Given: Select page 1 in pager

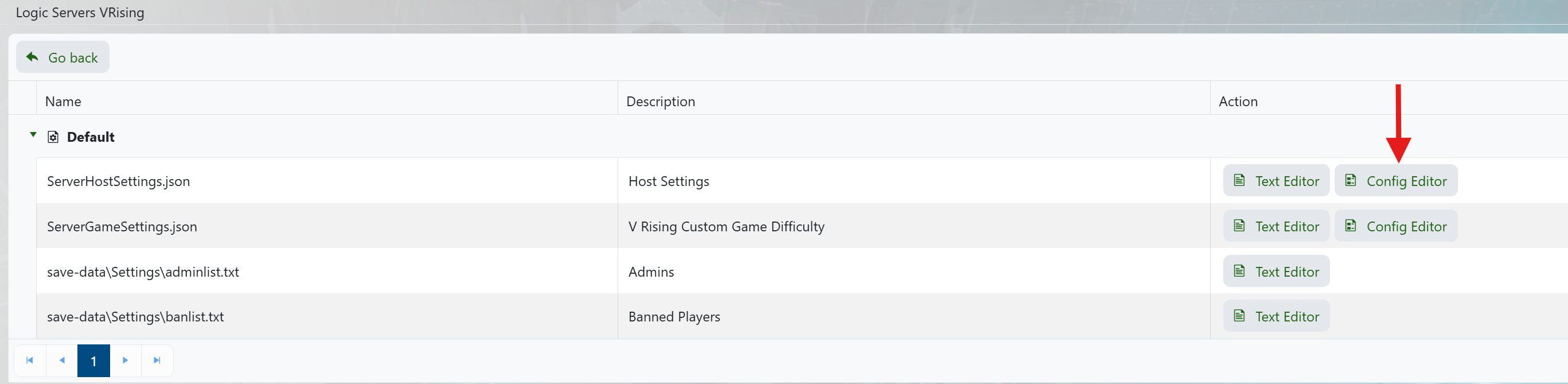Looking at the screenshot, I should 93,361.
